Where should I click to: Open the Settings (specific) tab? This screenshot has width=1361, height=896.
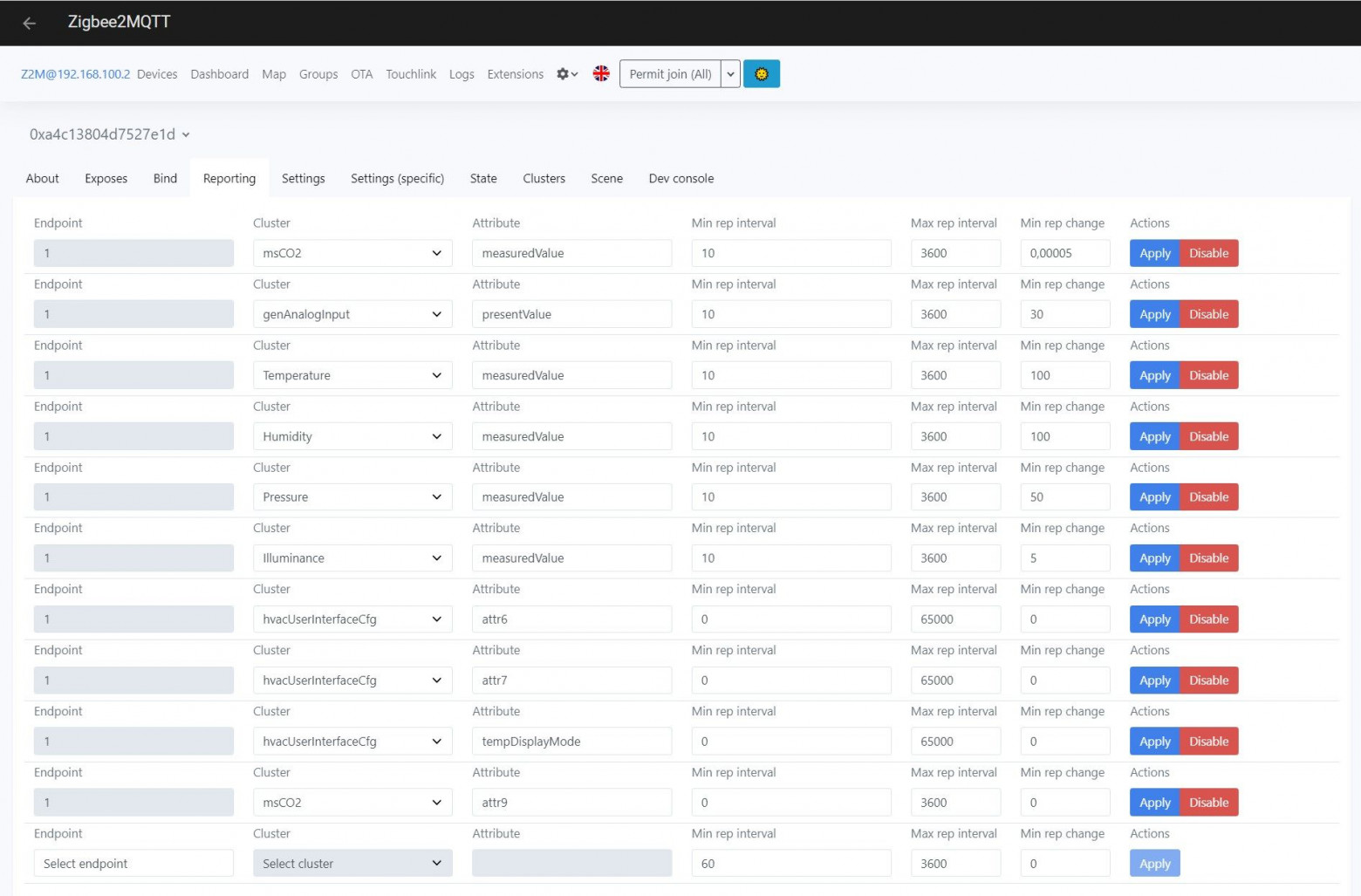397,179
